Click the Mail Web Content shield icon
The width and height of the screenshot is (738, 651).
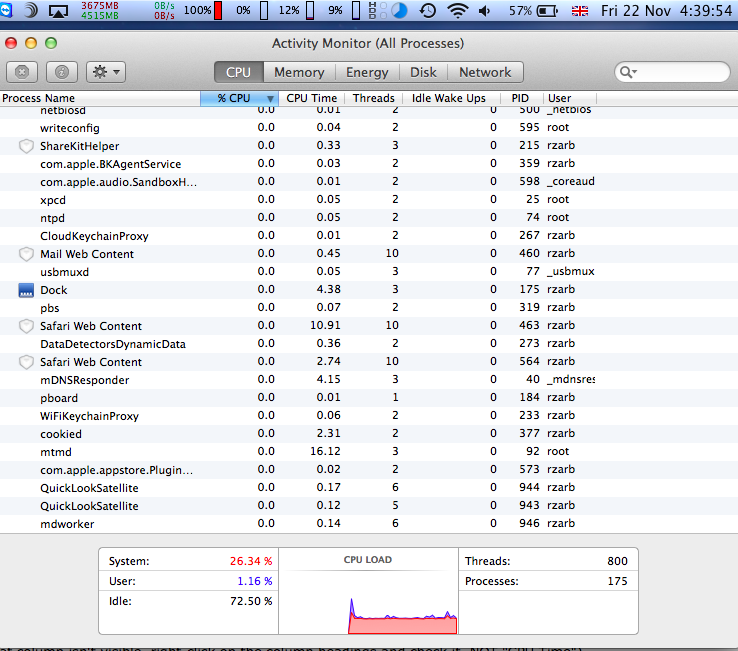26,254
